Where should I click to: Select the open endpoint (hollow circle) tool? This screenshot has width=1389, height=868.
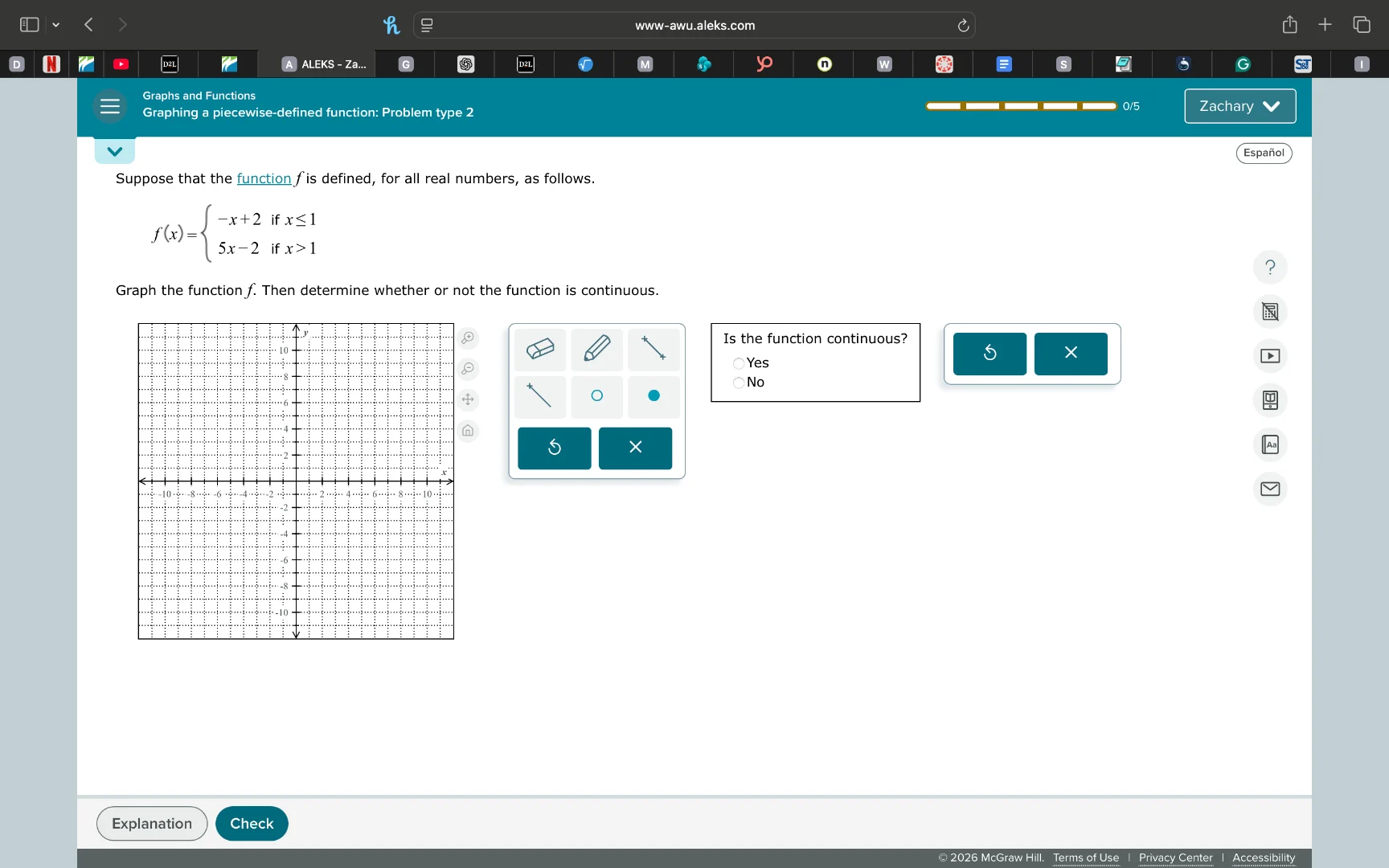click(x=596, y=396)
